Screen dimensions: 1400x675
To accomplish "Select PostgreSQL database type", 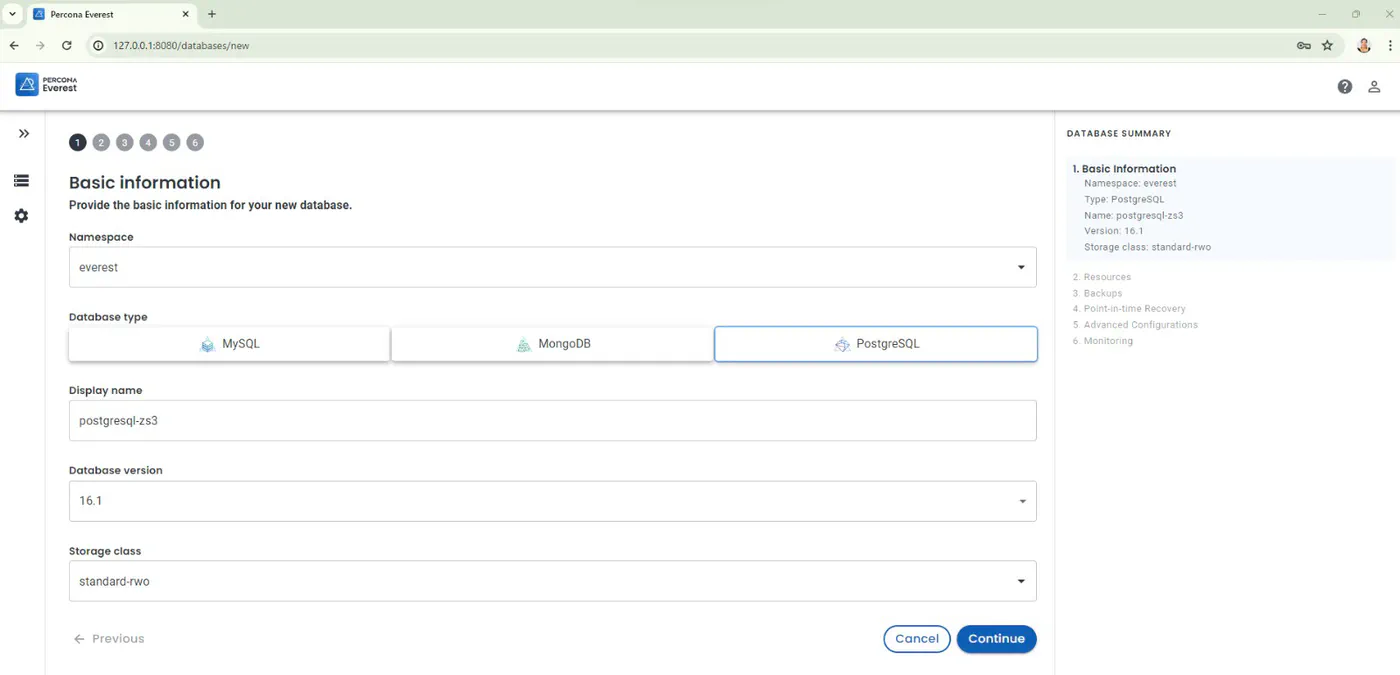I will (876, 344).
